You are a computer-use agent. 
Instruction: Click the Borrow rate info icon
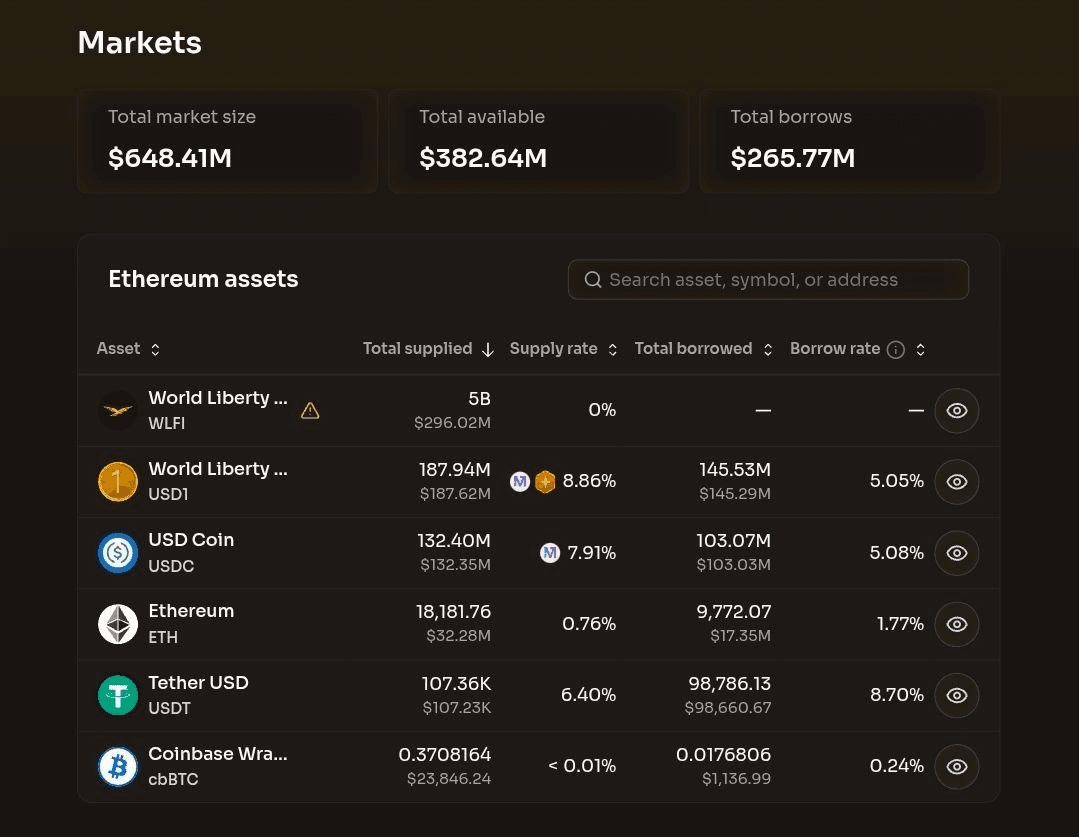895,350
